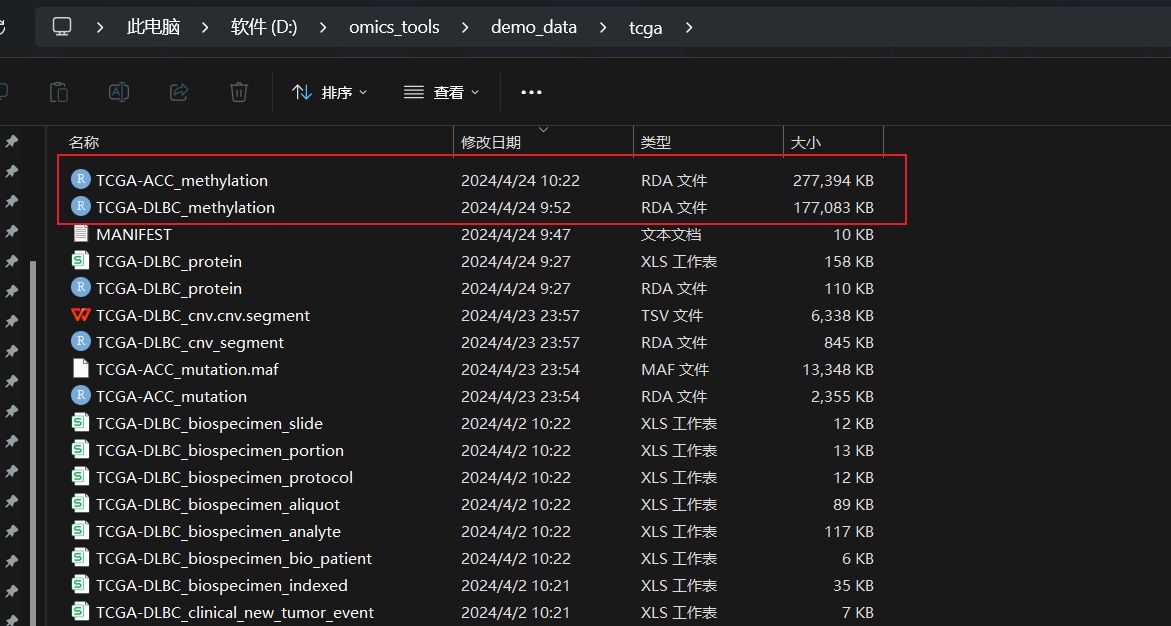This screenshot has width=1171, height=626.
Task: Expand chevron after the monitor icon
Action: 100,27
